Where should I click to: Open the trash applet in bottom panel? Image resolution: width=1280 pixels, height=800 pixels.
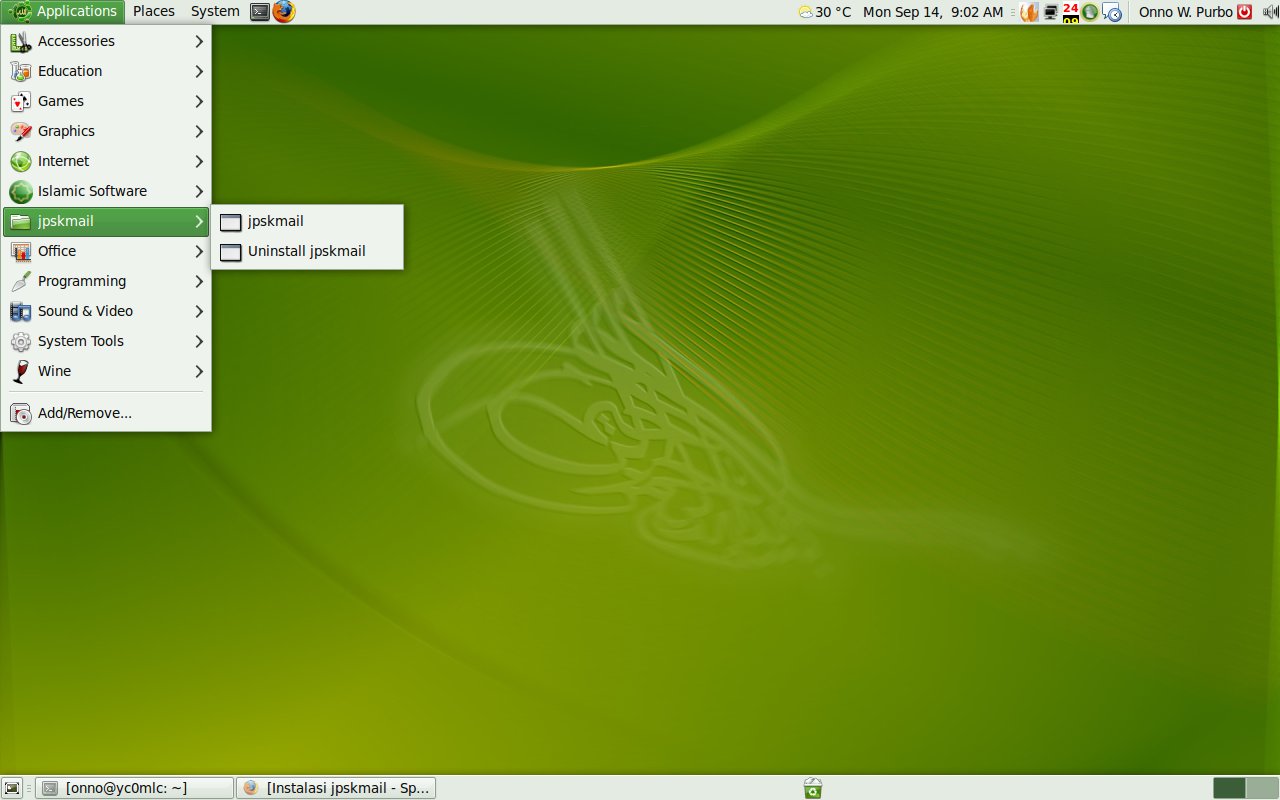click(x=813, y=788)
